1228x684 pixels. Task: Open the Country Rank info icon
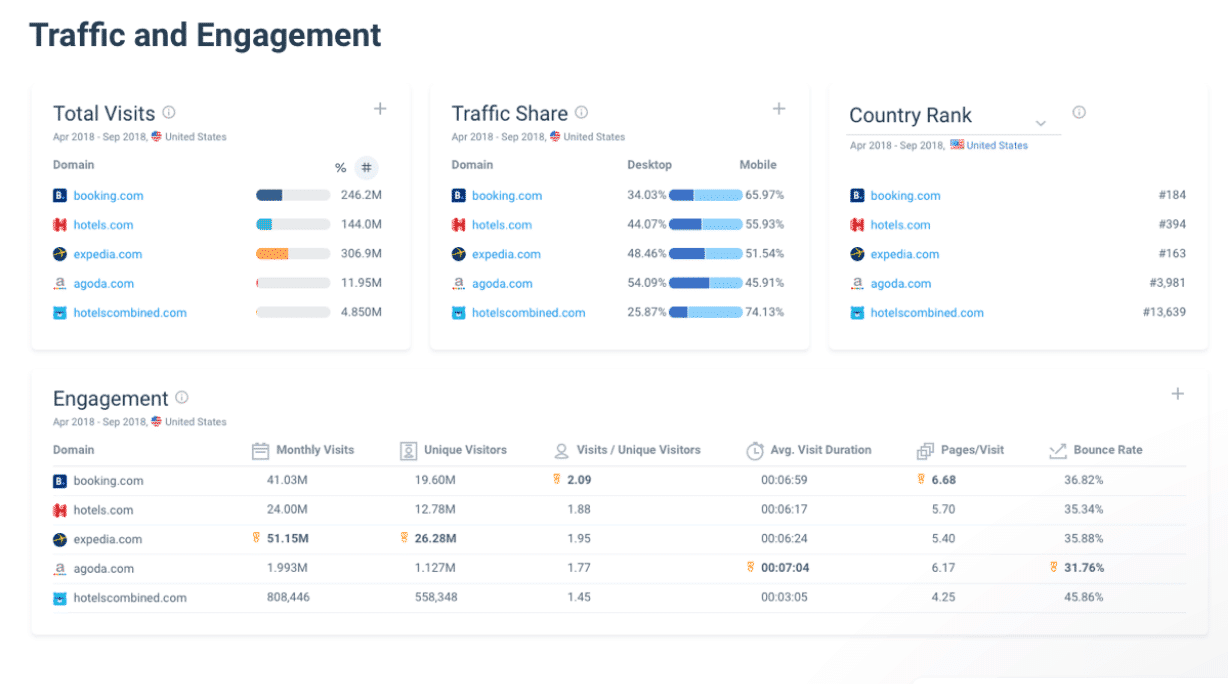click(x=1079, y=112)
